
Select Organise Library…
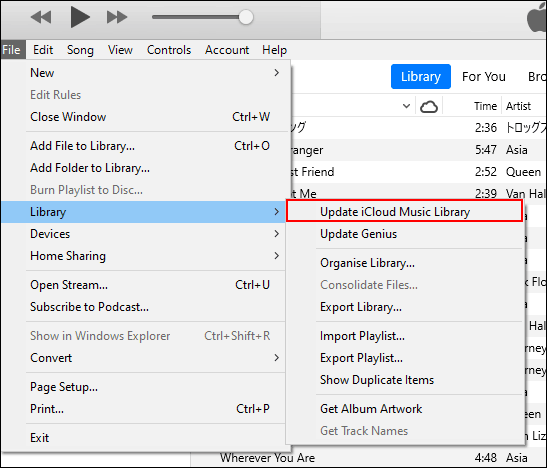(404, 263)
